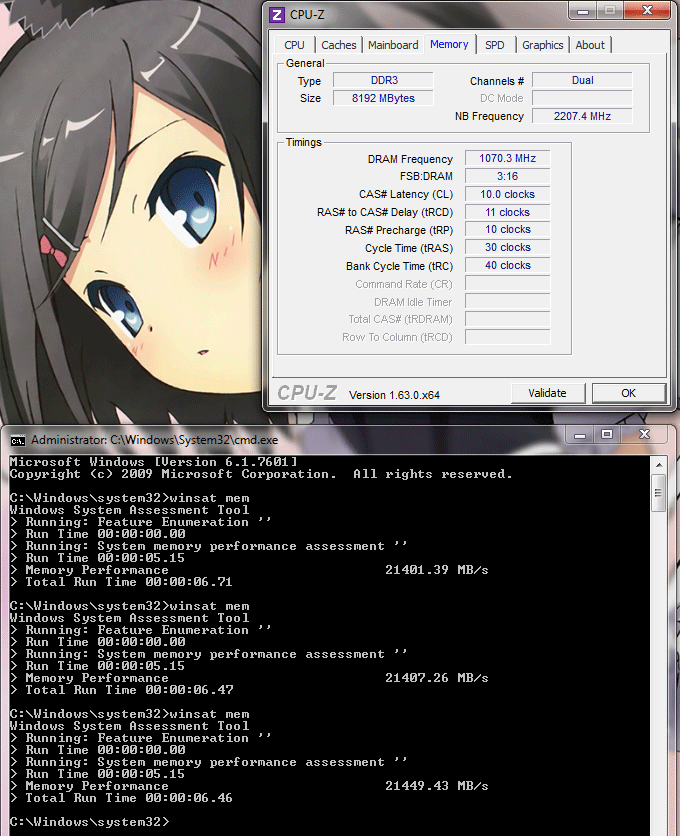
Task: Click the Size field showing 8192 MBytes
Action: [383, 98]
